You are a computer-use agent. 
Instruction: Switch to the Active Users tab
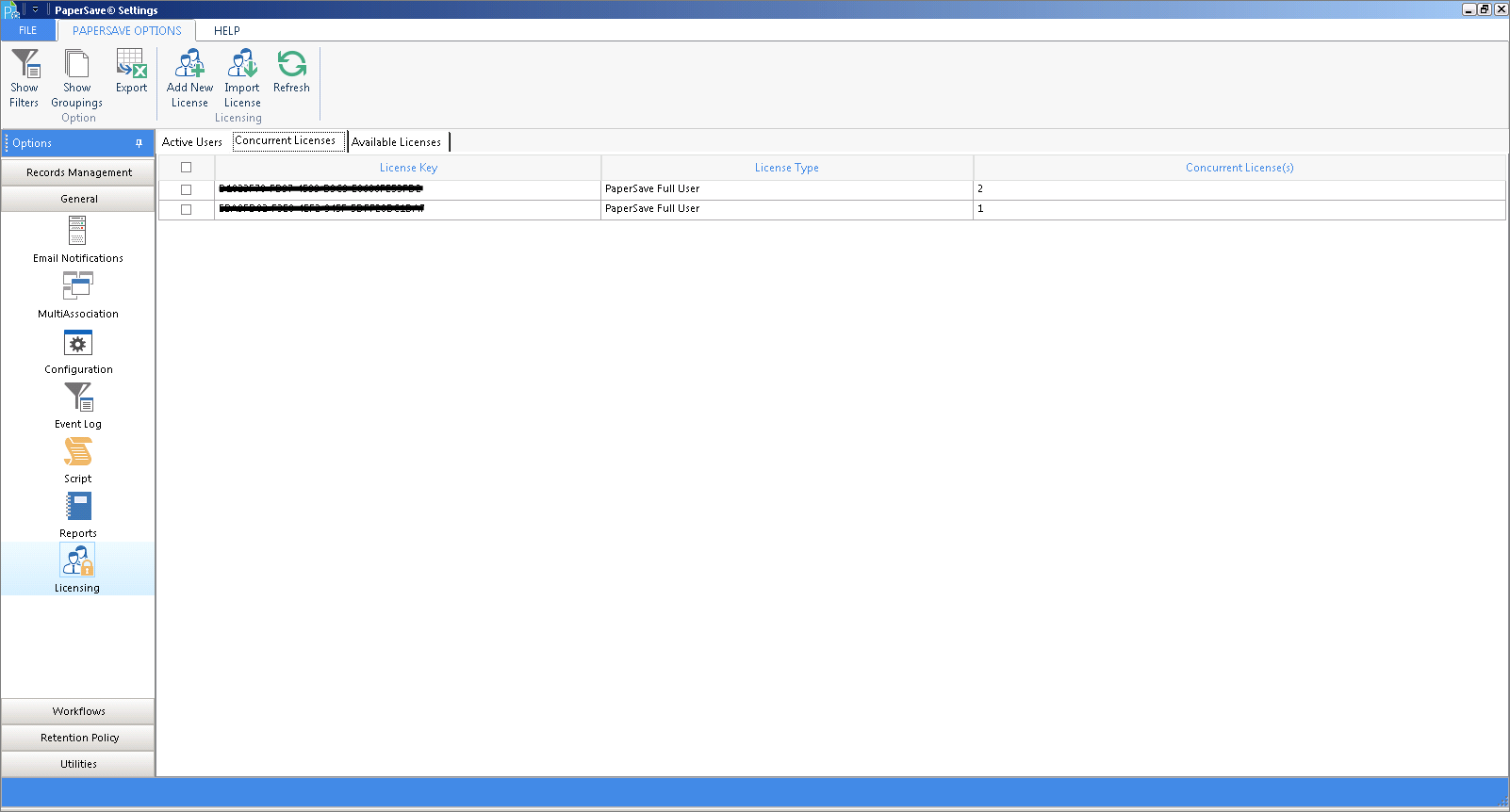tap(192, 142)
